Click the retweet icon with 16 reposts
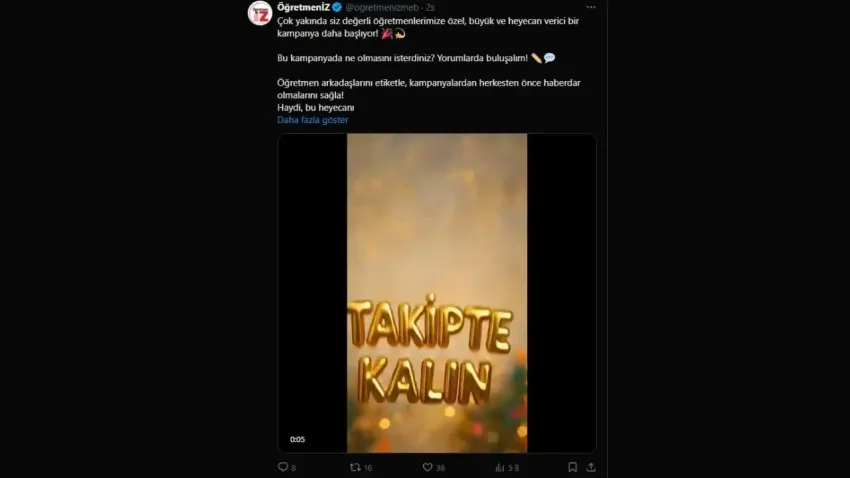 tap(355, 467)
